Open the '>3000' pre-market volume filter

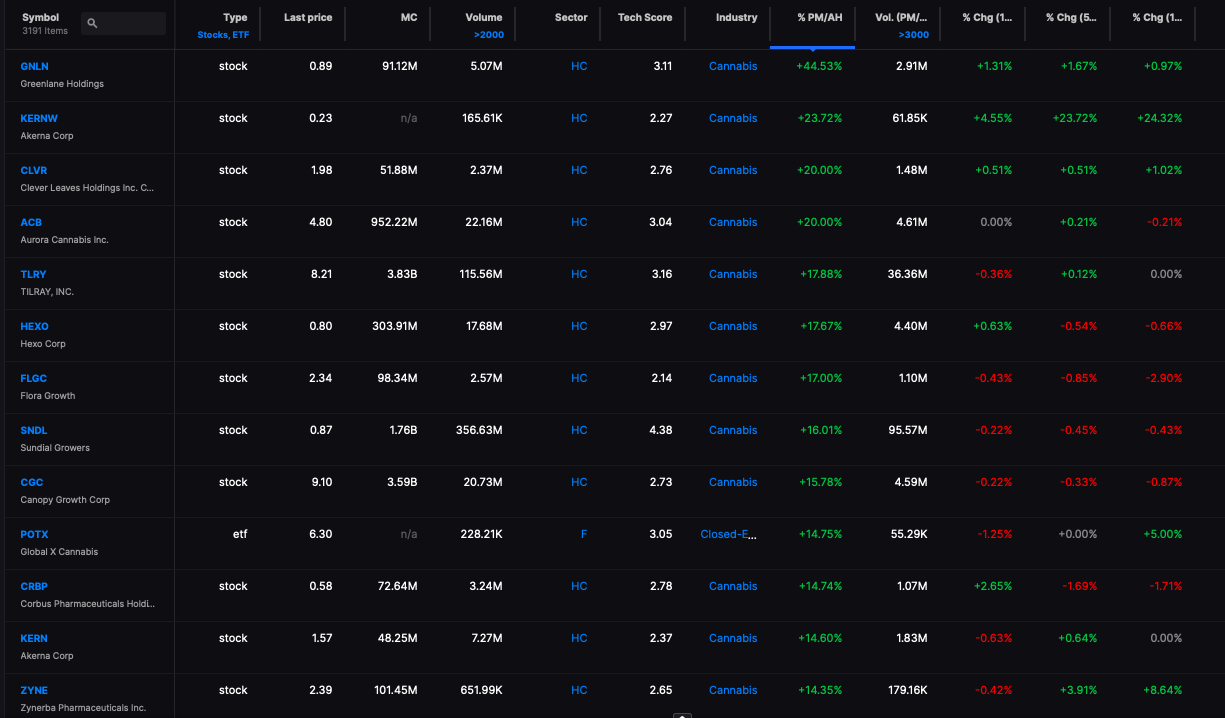913,35
